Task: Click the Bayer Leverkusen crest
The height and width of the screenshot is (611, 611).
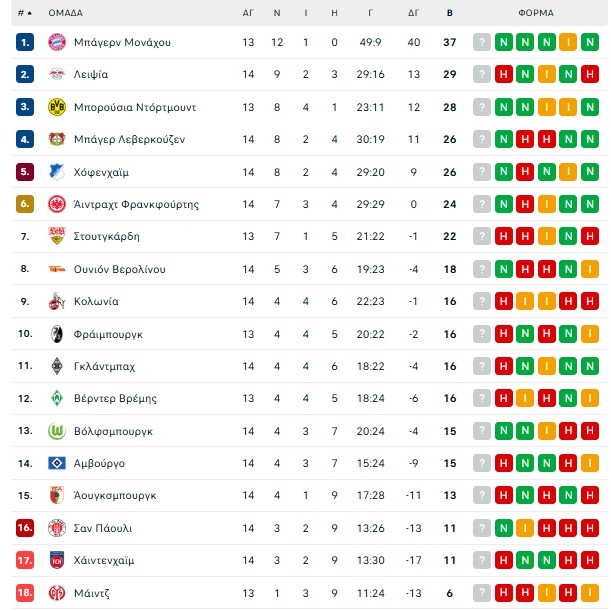Action: pyautogui.click(x=56, y=139)
